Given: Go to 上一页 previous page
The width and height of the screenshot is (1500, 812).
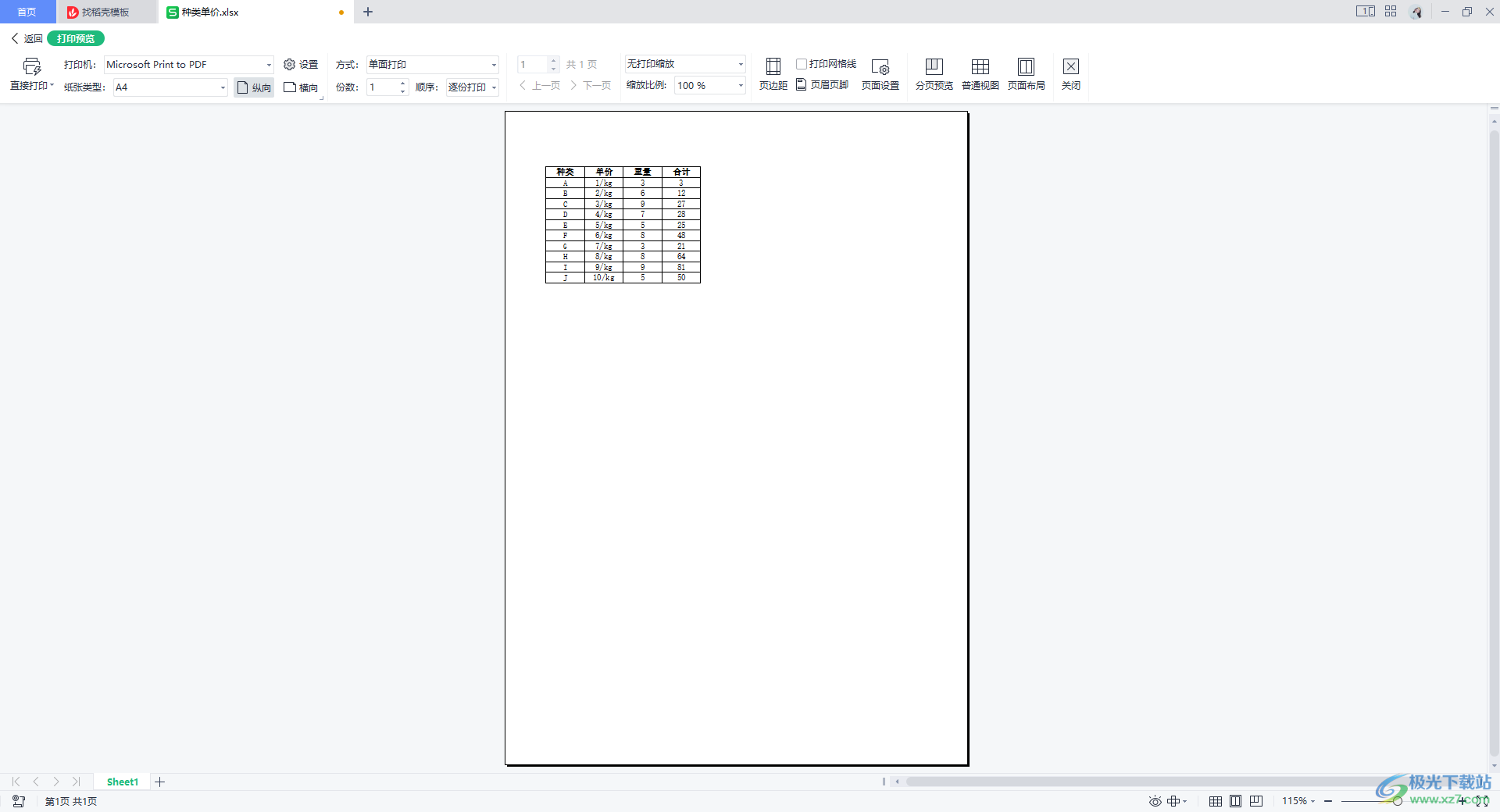Looking at the screenshot, I should [540, 86].
